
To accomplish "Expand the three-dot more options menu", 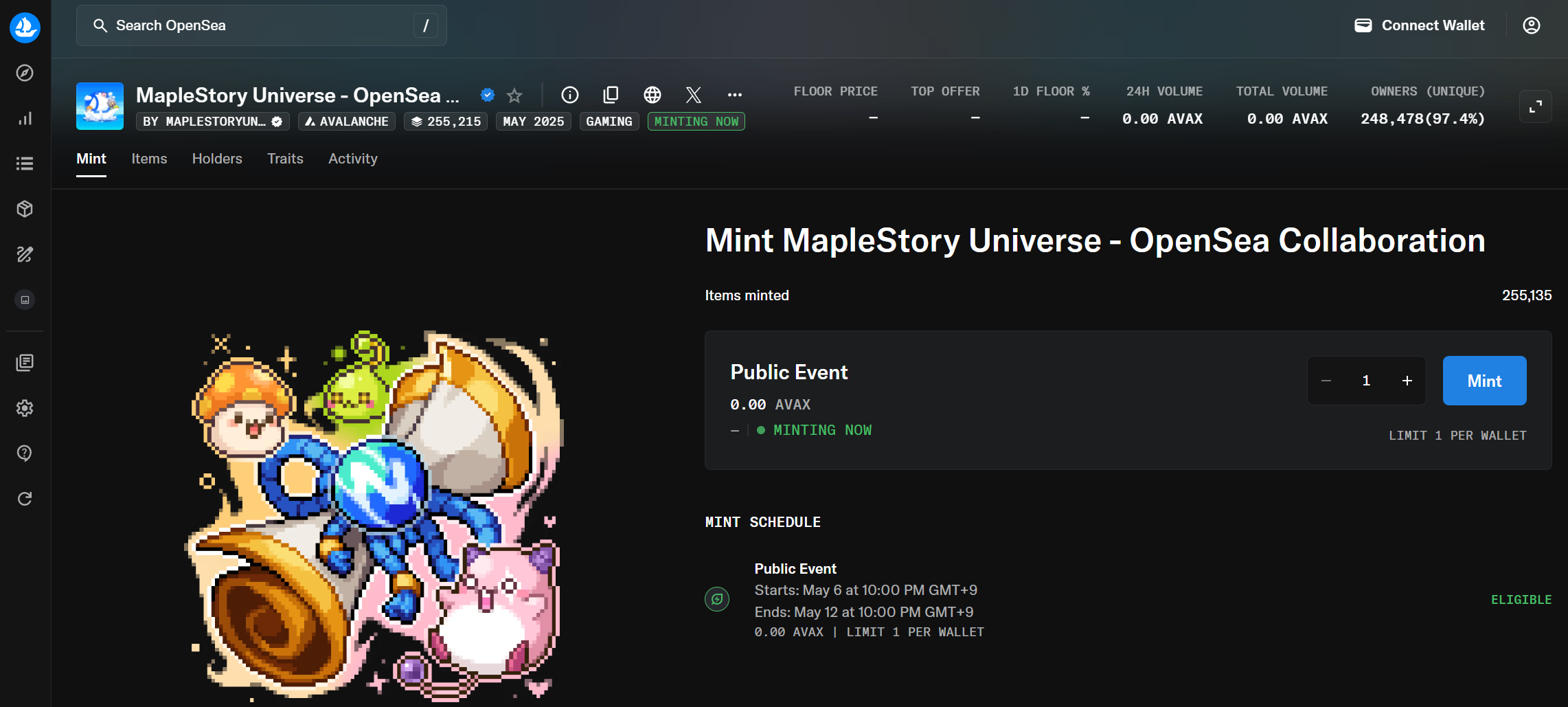I will 735,95.
